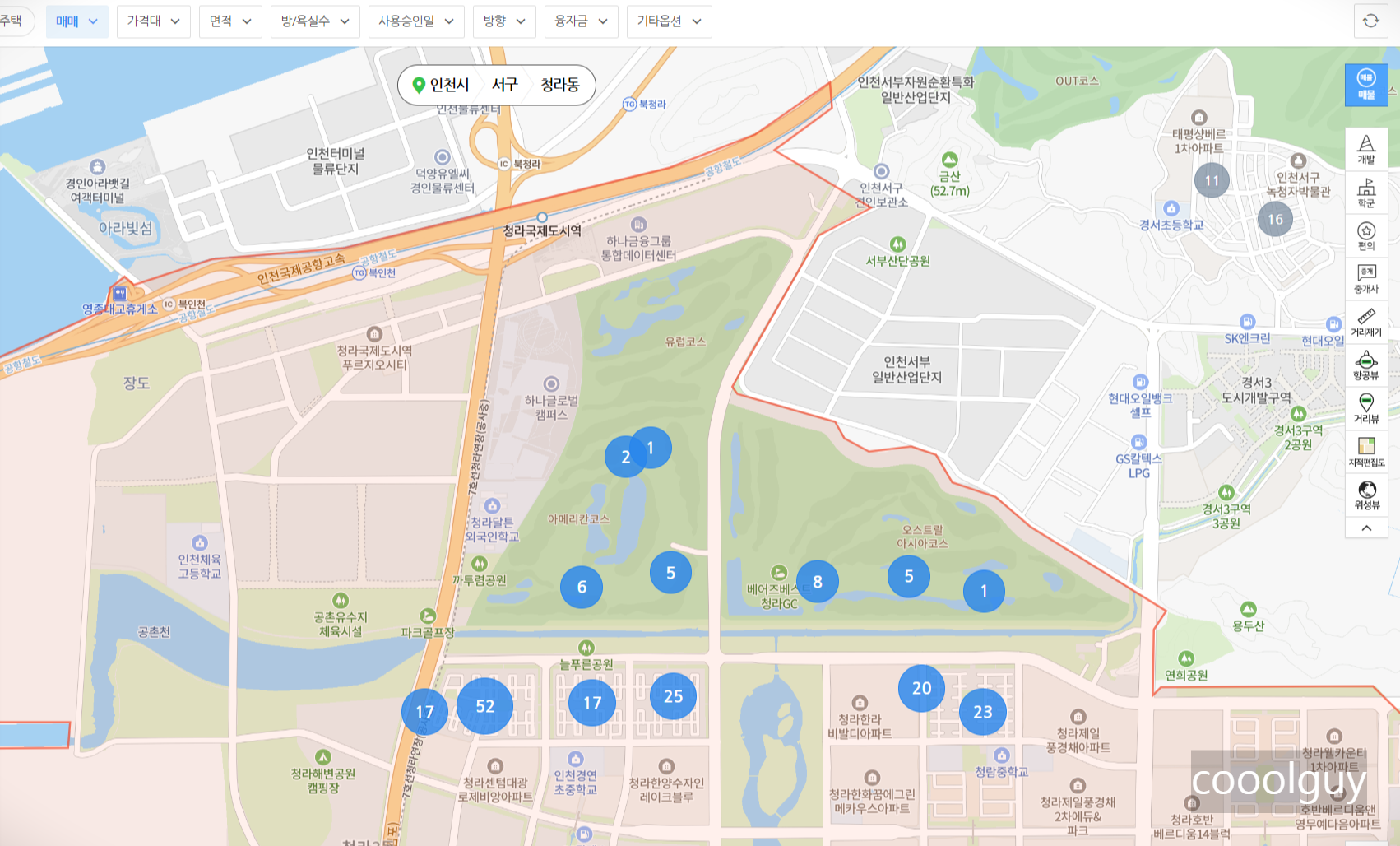Click the 청라해변공원 캠핑장 pin
The width and height of the screenshot is (1400, 846).
(x=323, y=757)
